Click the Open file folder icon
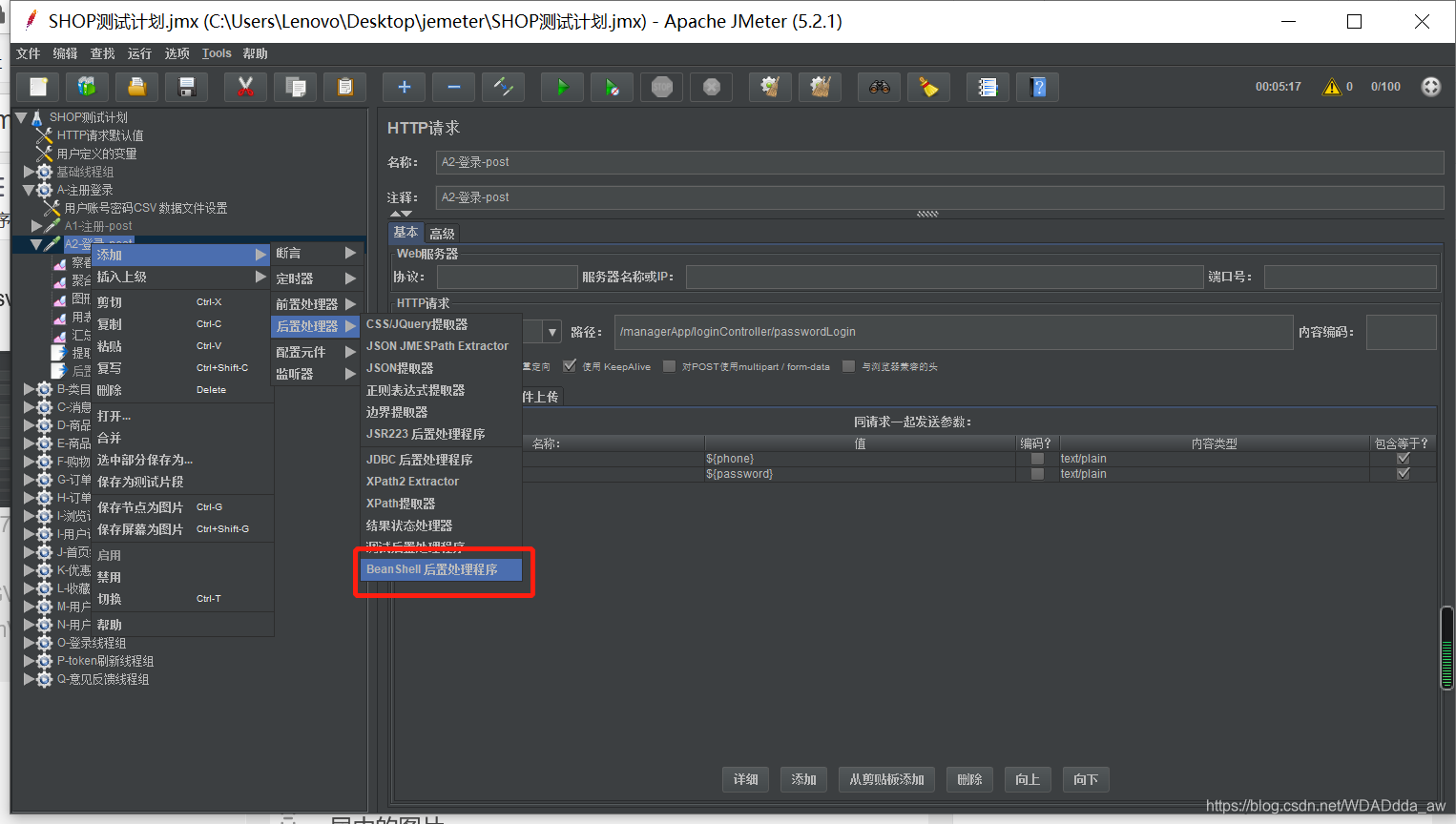Image resolution: width=1456 pixels, height=824 pixels. pyautogui.click(x=136, y=87)
